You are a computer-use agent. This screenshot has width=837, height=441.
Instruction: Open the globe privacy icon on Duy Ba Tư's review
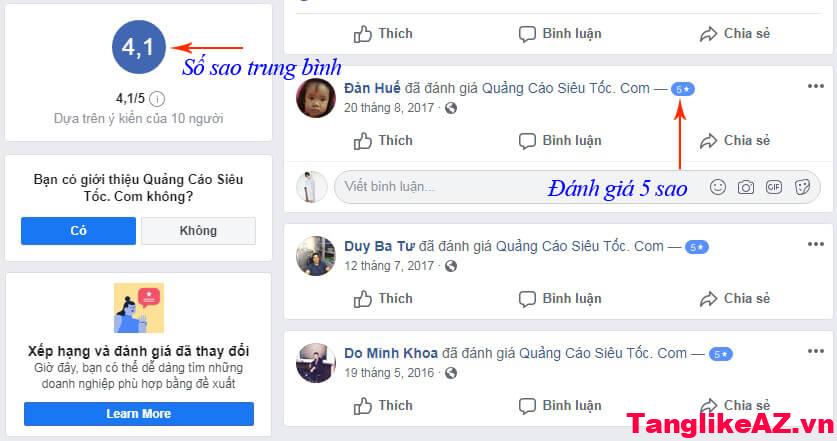(451, 266)
